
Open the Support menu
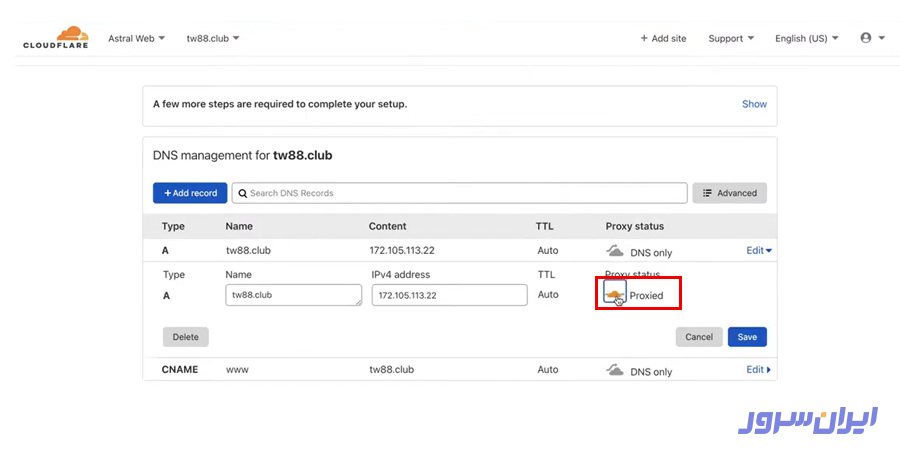731,38
